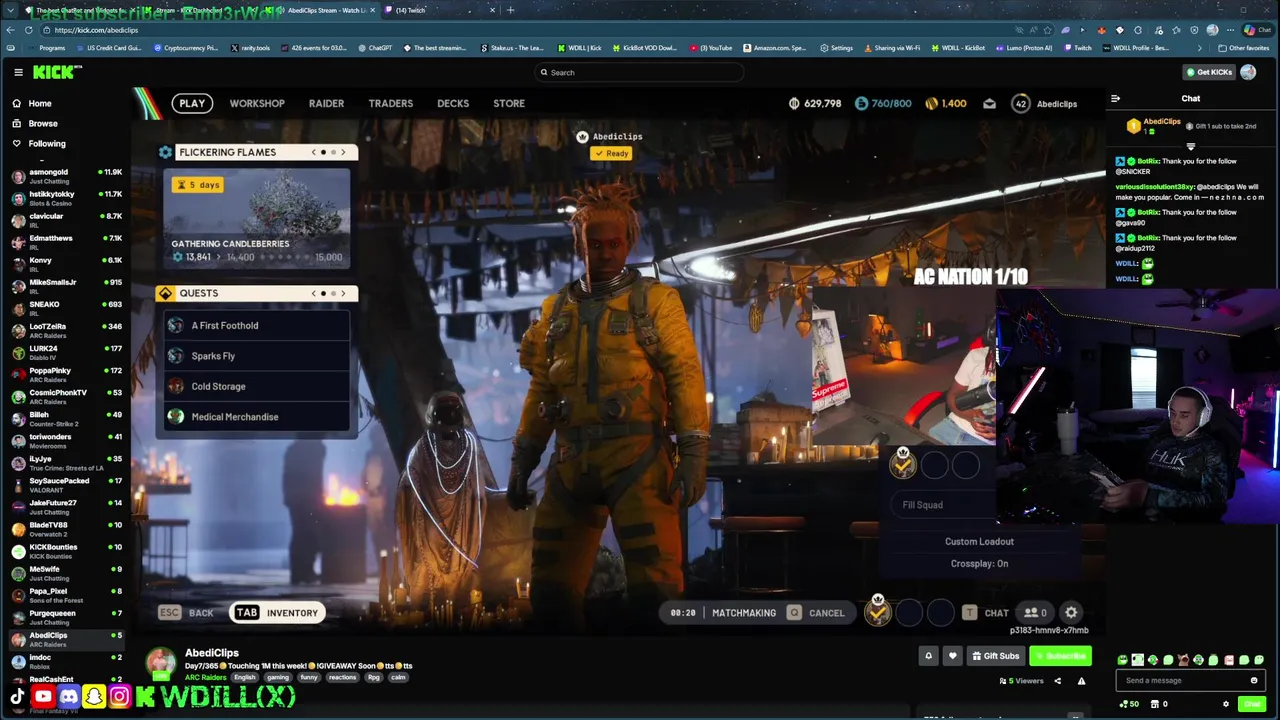Click the in-game INVENTORY button
Image resolution: width=1280 pixels, height=720 pixels.
click(277, 613)
